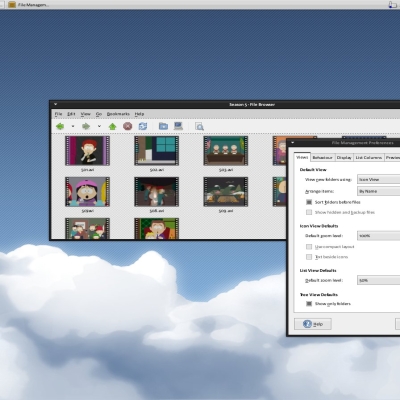Image resolution: width=400 pixels, height=400 pixels.
Task: Enable Show hidden and backup files
Action: pyautogui.click(x=309, y=212)
